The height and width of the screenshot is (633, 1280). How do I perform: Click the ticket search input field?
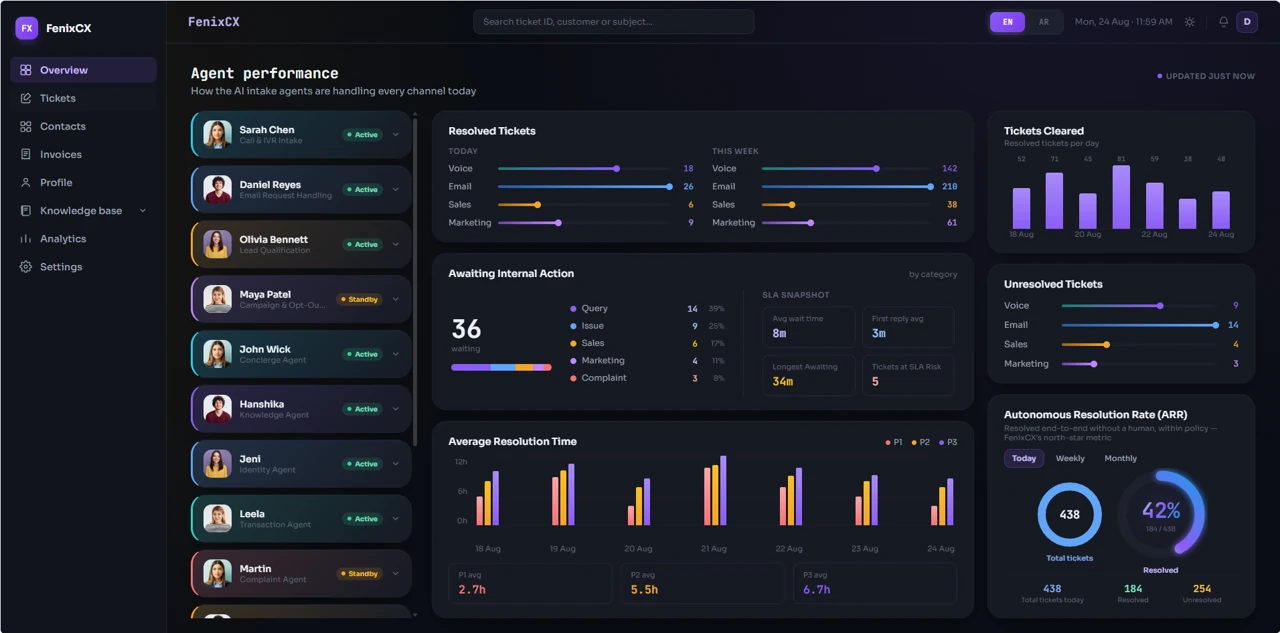pyautogui.click(x=613, y=22)
